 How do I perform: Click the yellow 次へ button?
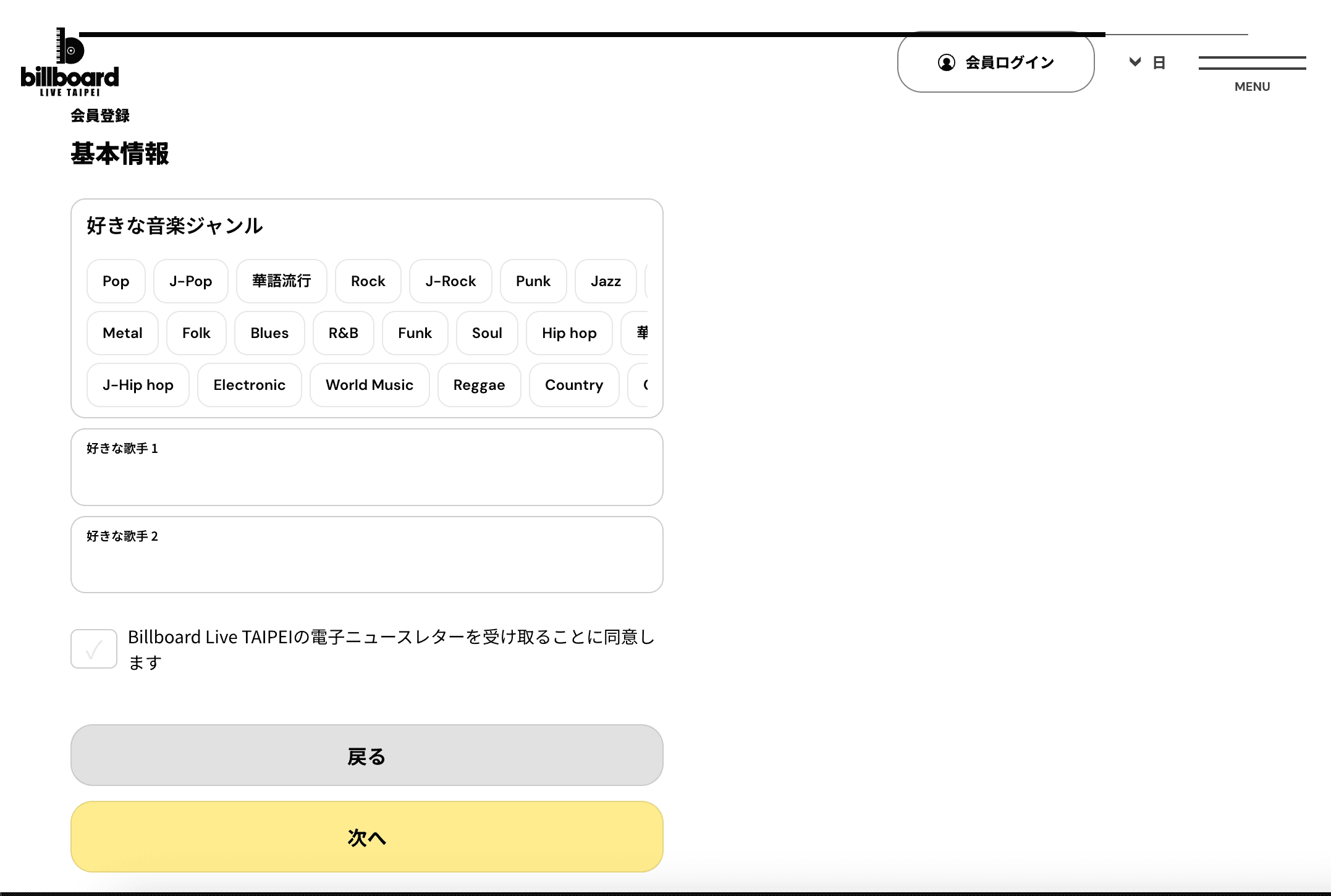coord(366,837)
